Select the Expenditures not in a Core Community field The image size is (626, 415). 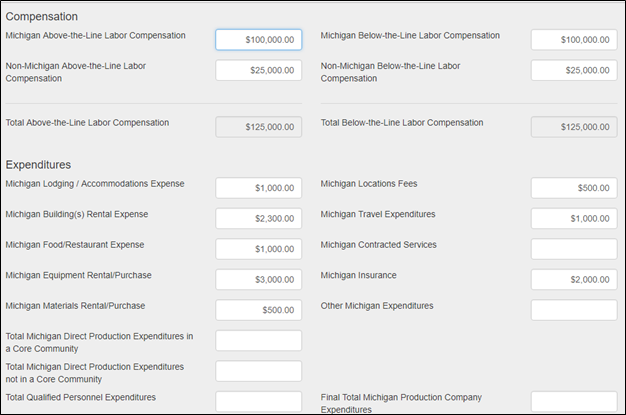[x=258, y=371]
